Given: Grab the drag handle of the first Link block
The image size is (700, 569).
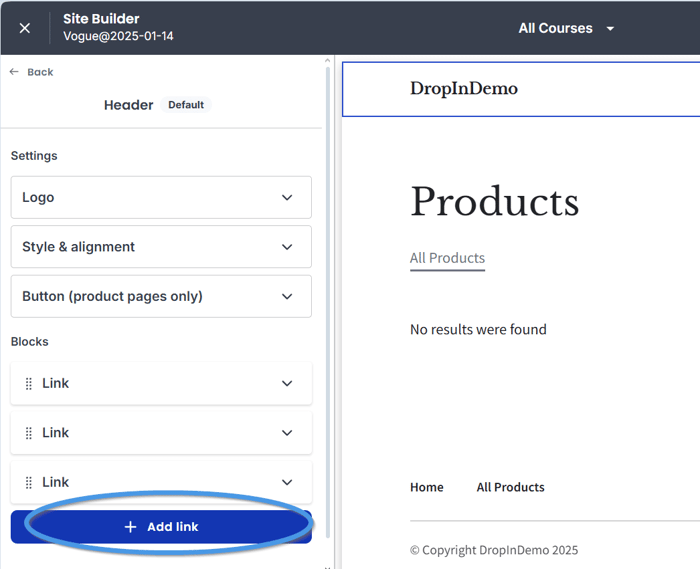Looking at the screenshot, I should tap(29, 384).
